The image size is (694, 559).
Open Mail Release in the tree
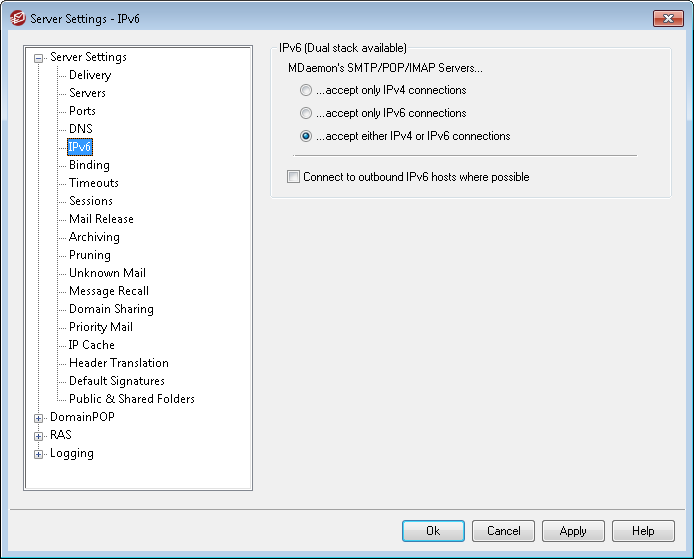[101, 219]
